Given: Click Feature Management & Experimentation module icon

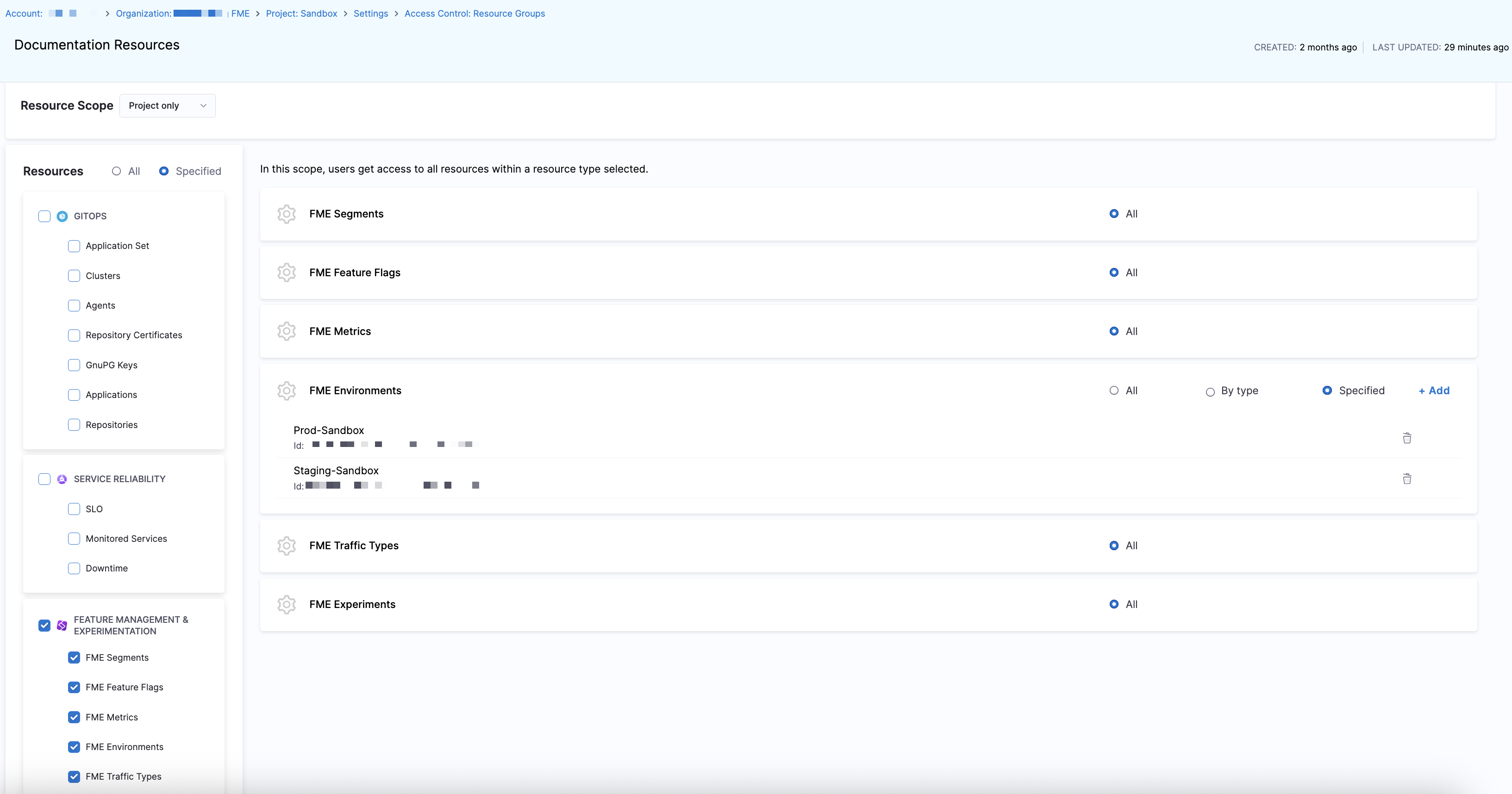Looking at the screenshot, I should [x=62, y=625].
